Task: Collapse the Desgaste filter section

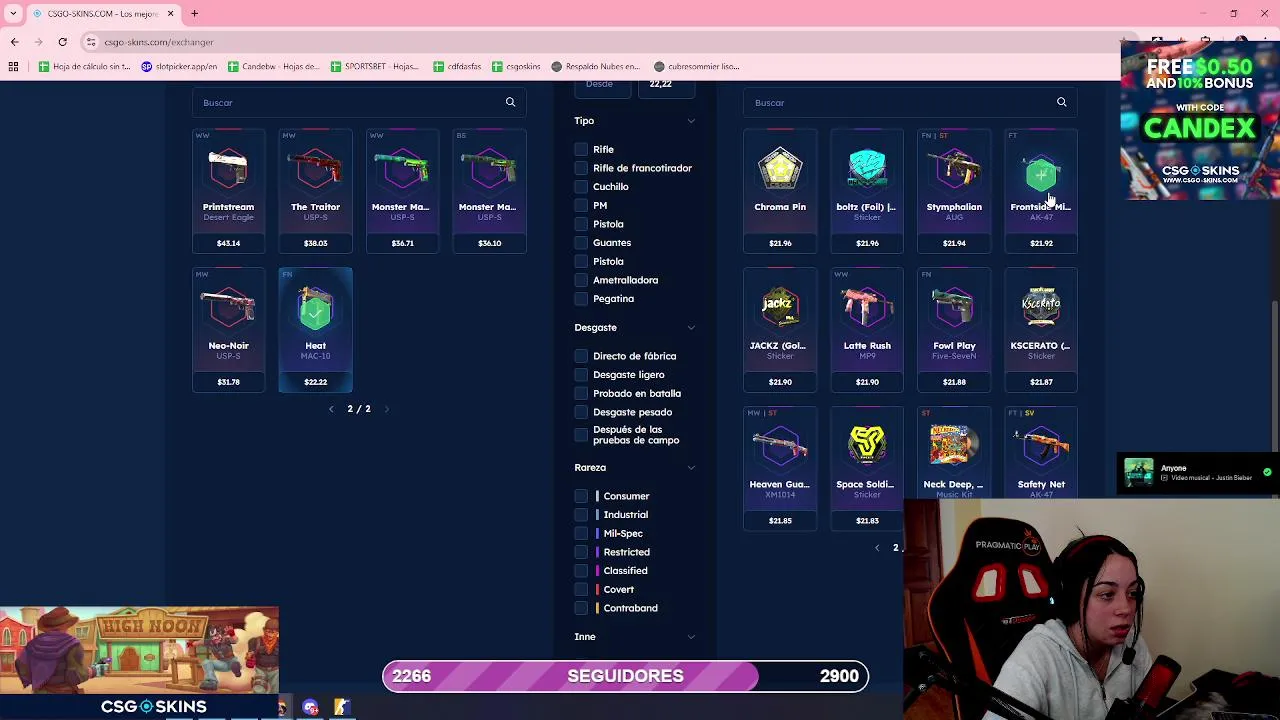Action: point(691,327)
